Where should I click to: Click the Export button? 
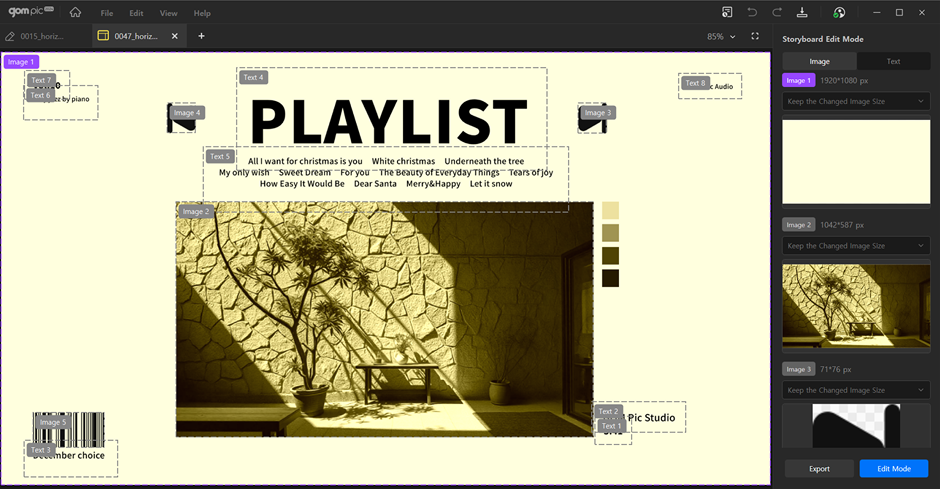[x=819, y=468]
